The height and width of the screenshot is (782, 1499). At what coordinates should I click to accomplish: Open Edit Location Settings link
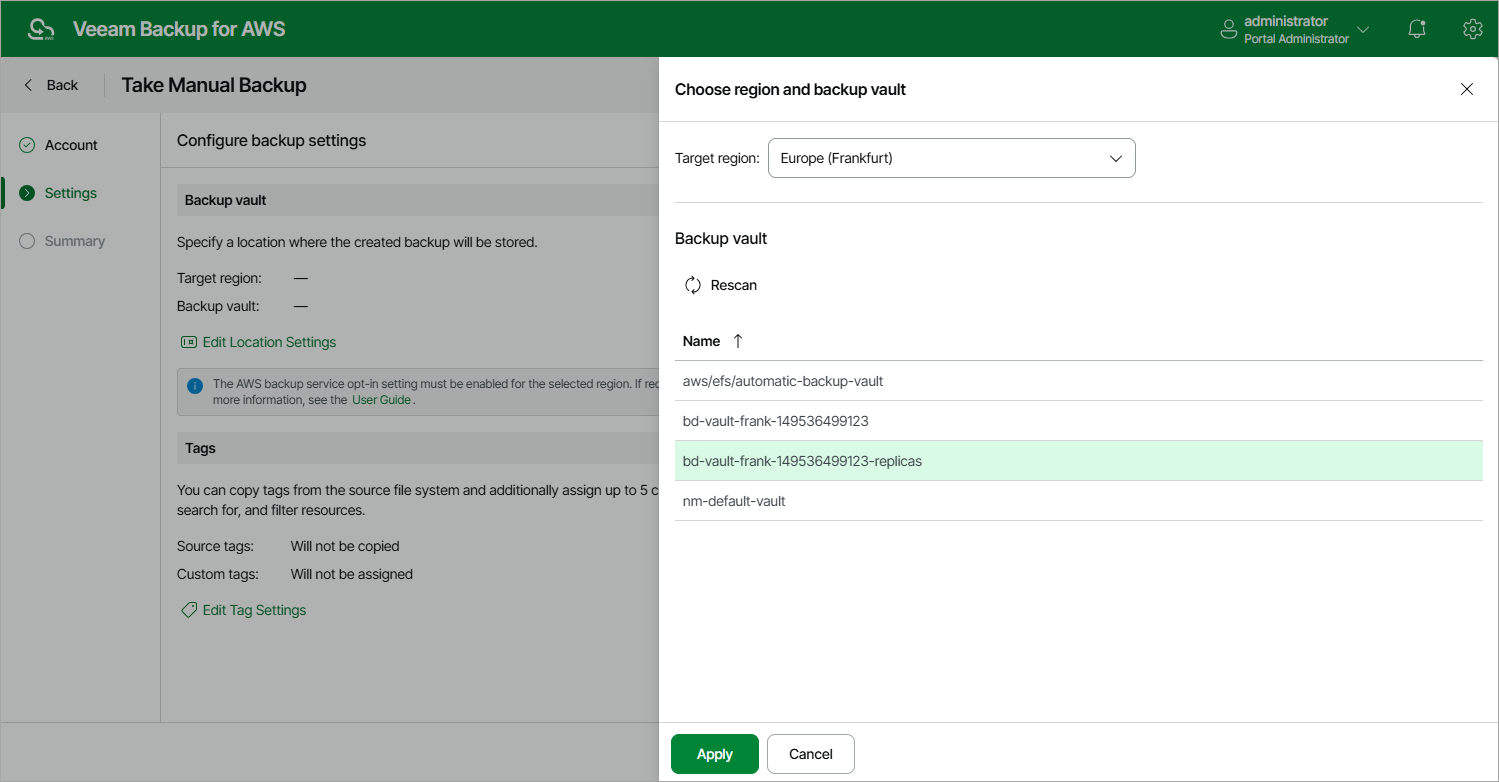[258, 342]
